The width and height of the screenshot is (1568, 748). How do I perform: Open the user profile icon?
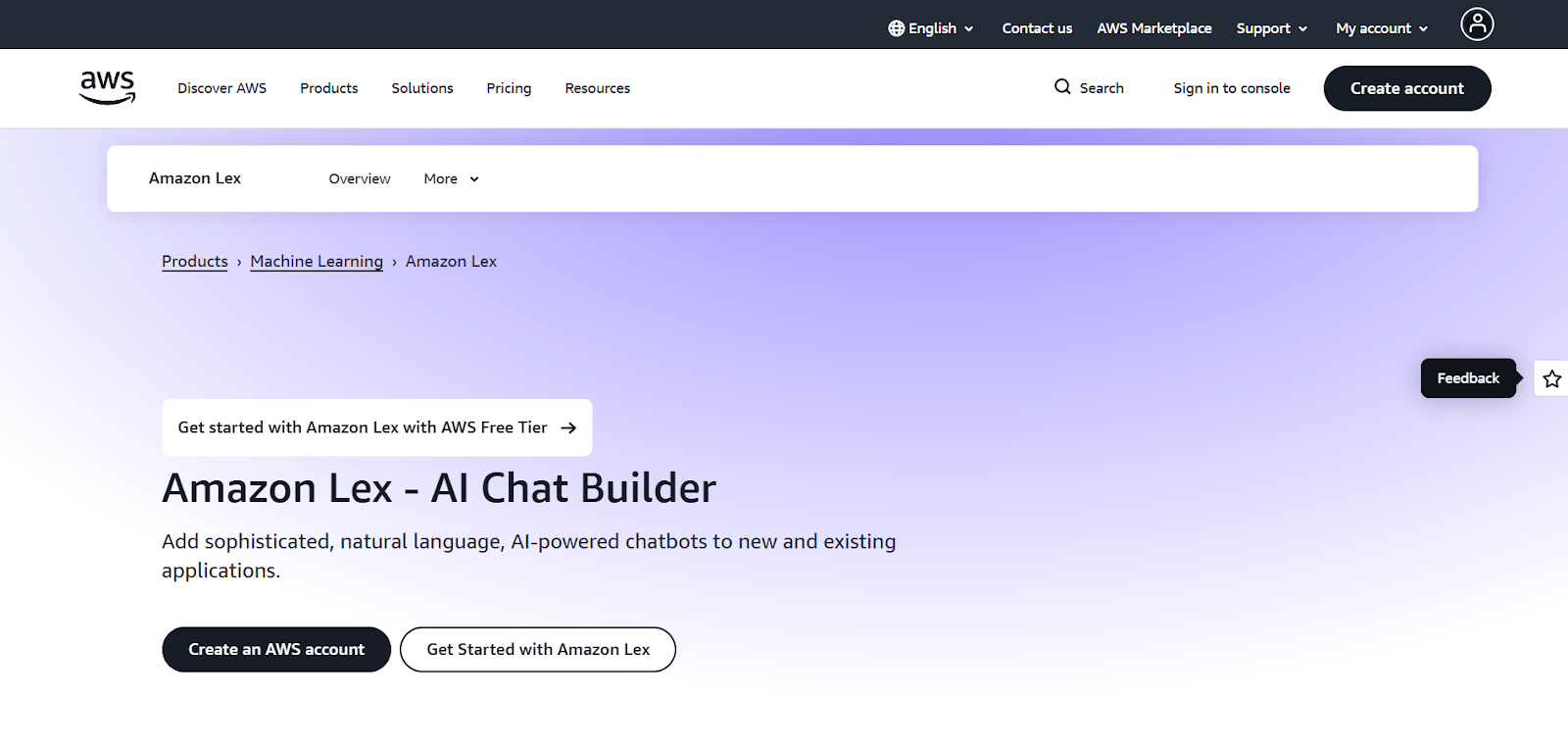coord(1477,24)
